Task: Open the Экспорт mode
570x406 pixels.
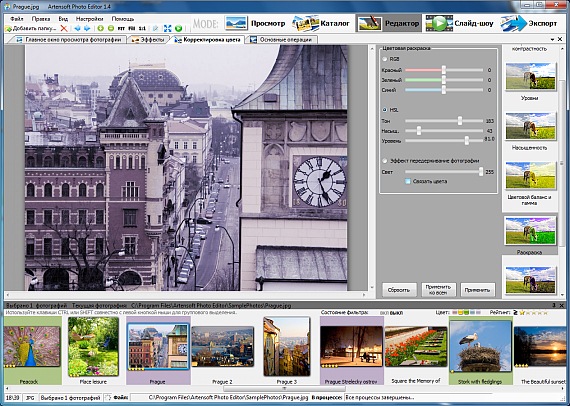Action: [529, 23]
